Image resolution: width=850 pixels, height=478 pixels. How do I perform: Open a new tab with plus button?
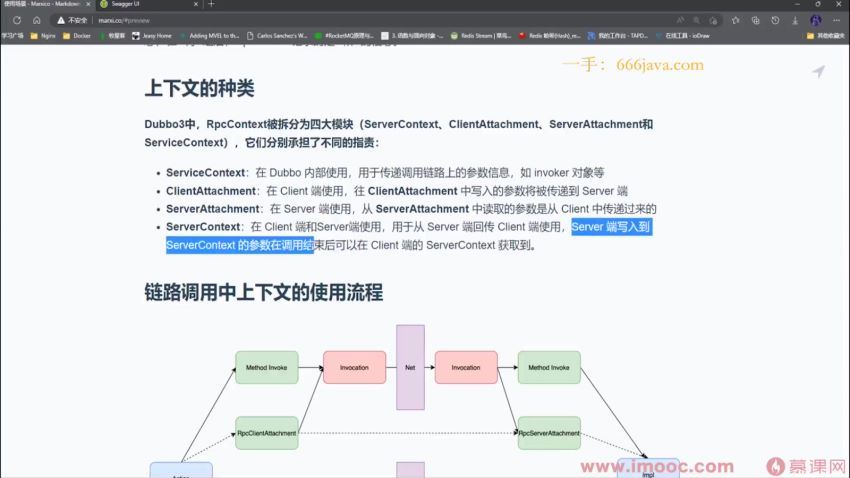211,4
